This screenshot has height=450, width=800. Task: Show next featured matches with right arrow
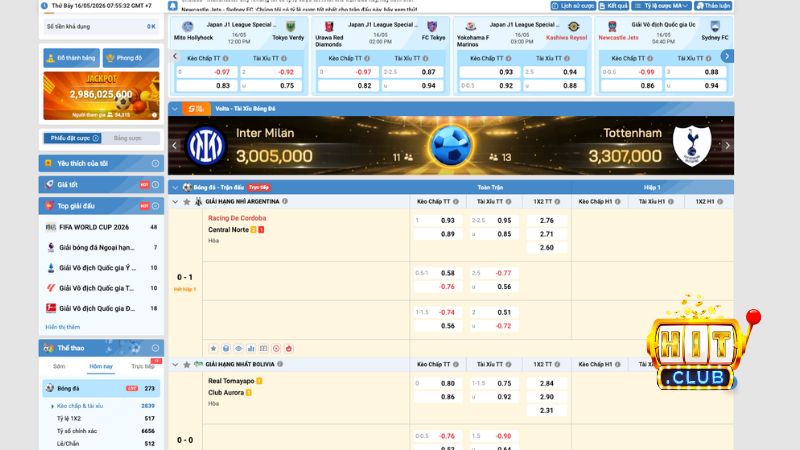coord(727,56)
